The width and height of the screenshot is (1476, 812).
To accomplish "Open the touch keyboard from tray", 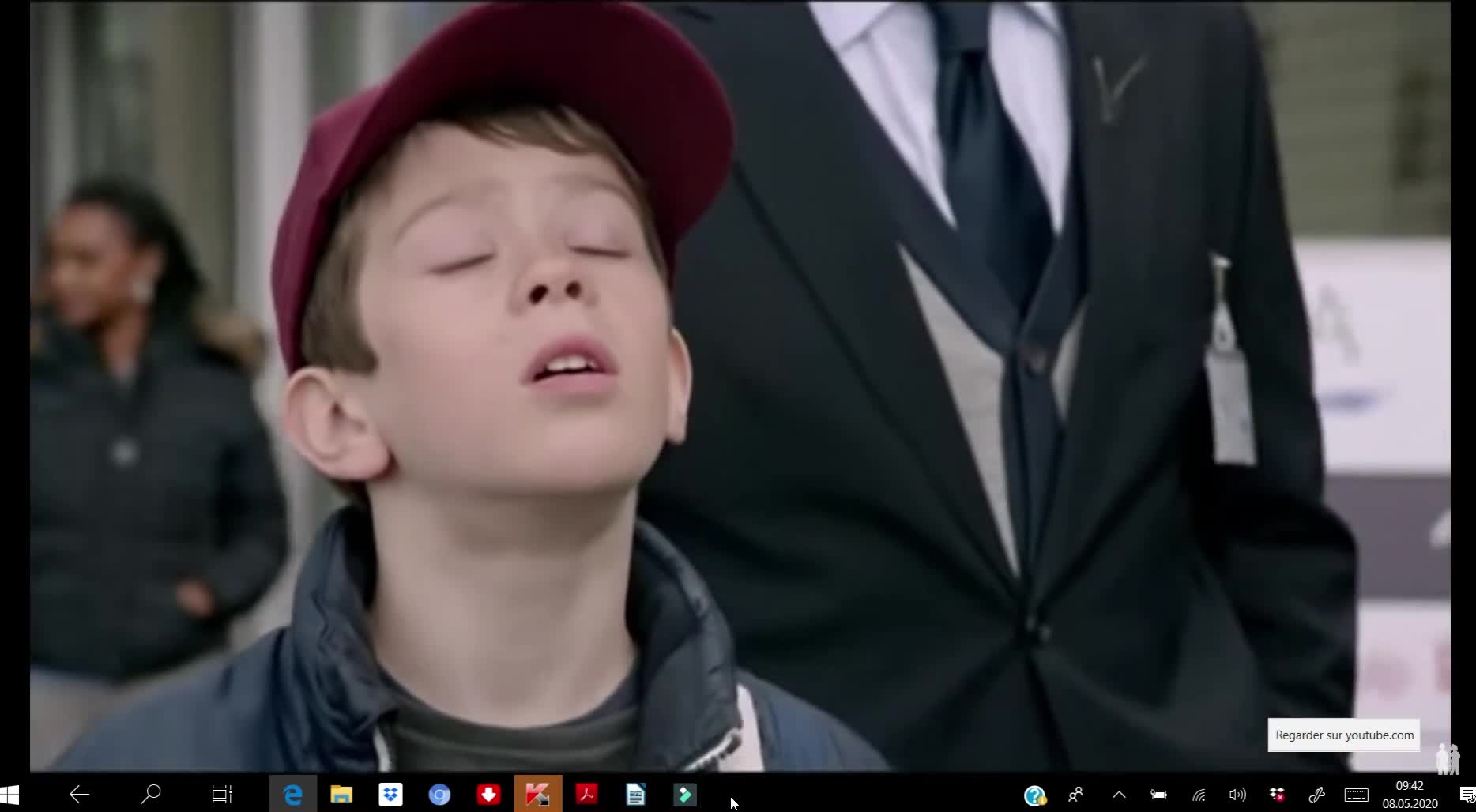I will (x=1356, y=795).
